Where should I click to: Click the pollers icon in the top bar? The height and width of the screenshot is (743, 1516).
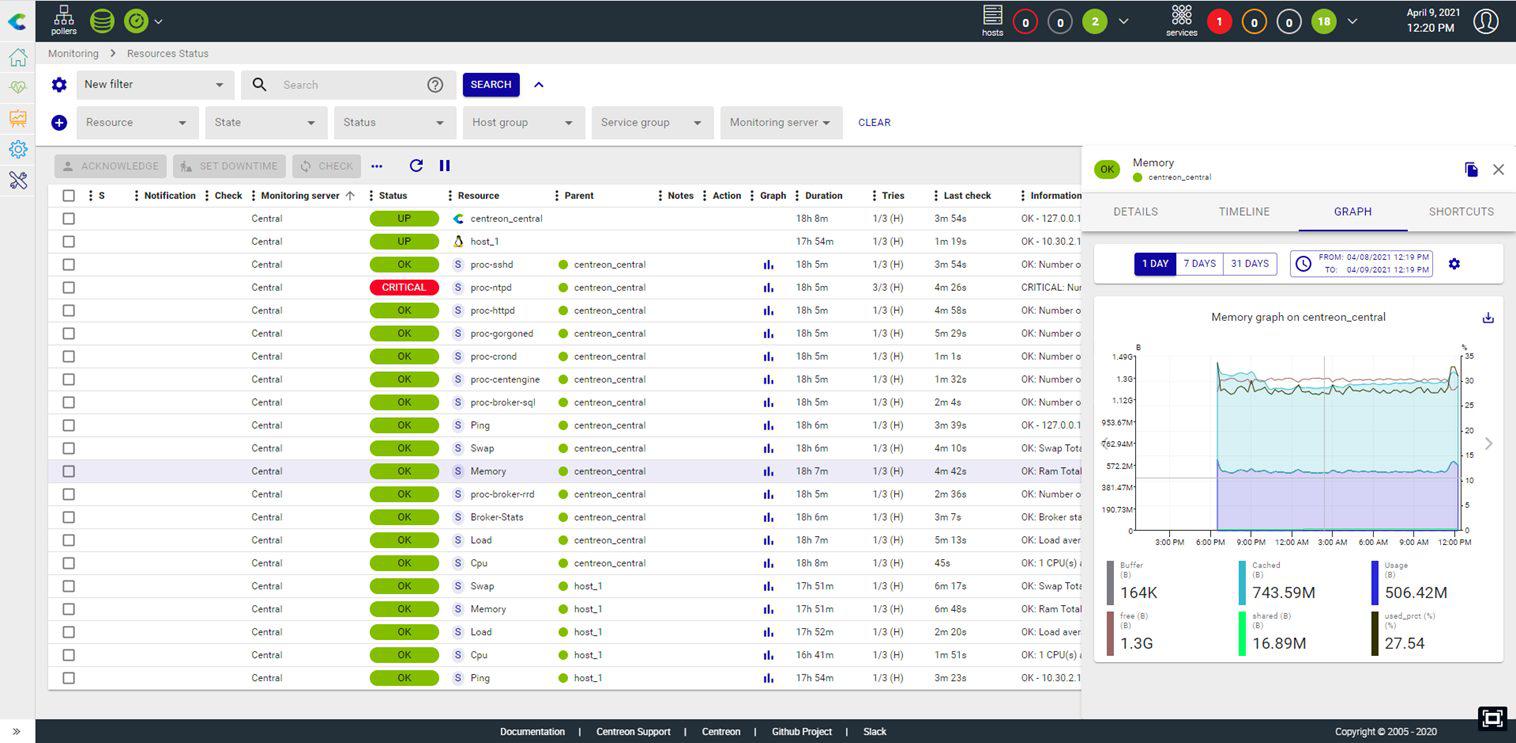point(63,20)
